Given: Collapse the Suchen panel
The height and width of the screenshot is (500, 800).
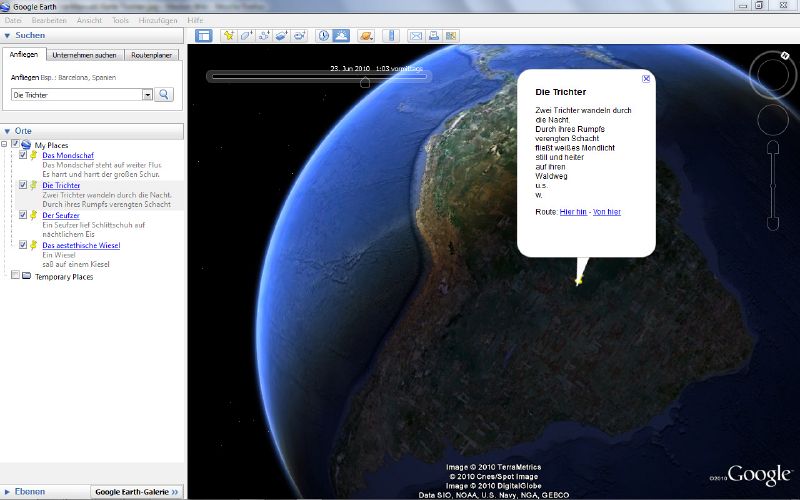Looking at the screenshot, I should pyautogui.click(x=7, y=36).
